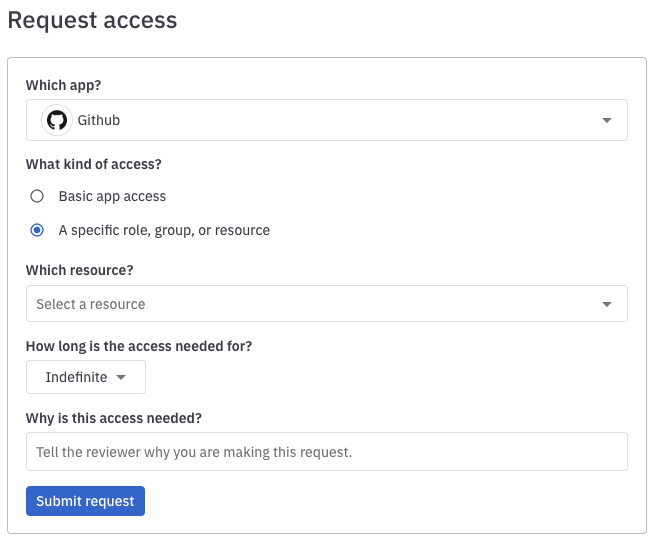
Task: Select the specific role, group, or resource radio
Action: (37, 230)
